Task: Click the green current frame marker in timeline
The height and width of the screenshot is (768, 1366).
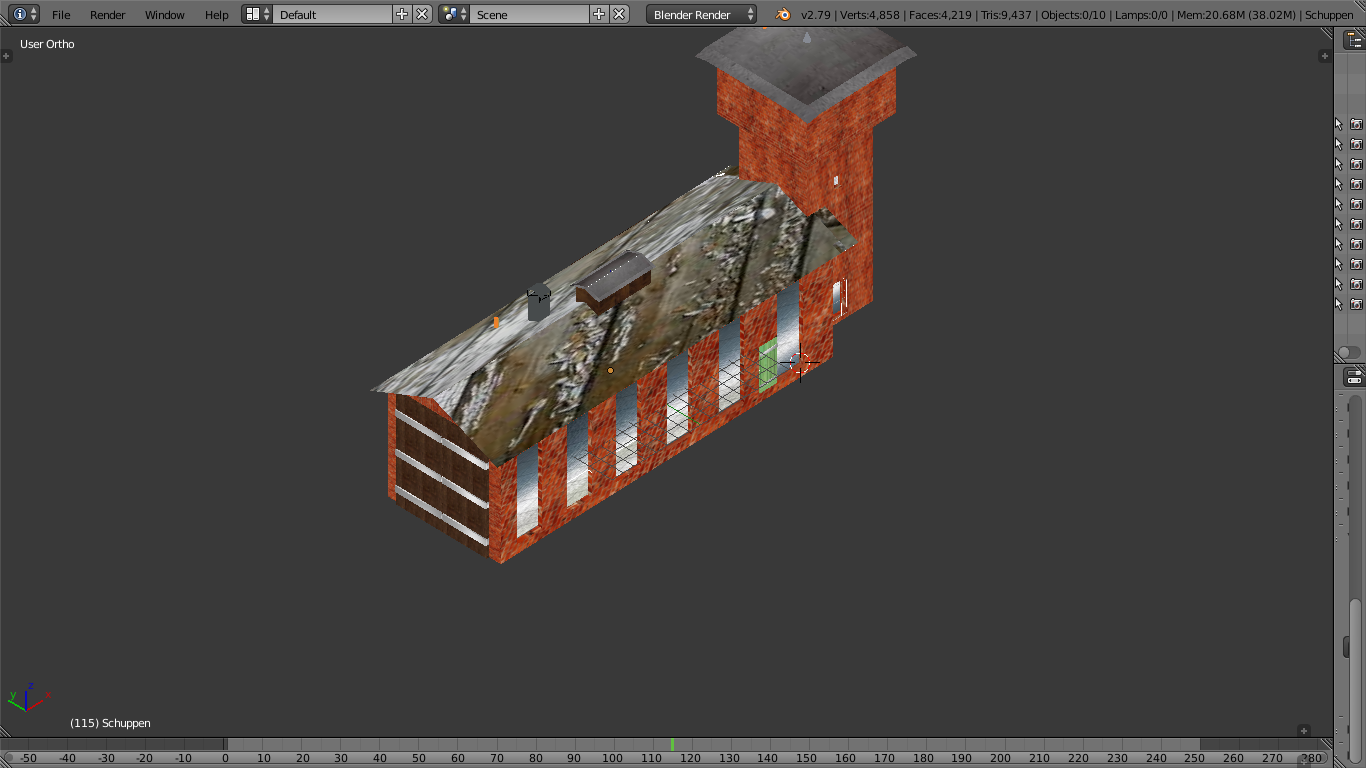Action: pos(672,744)
